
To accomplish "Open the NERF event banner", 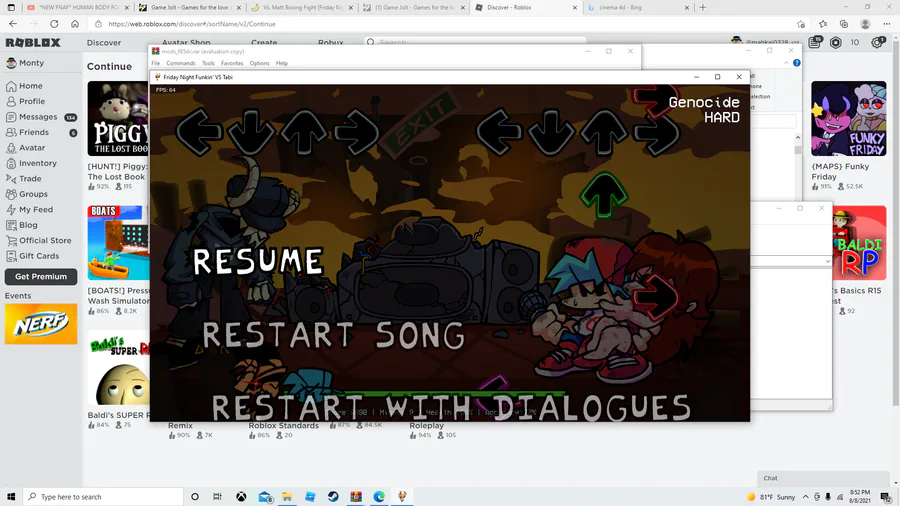I will (41, 324).
